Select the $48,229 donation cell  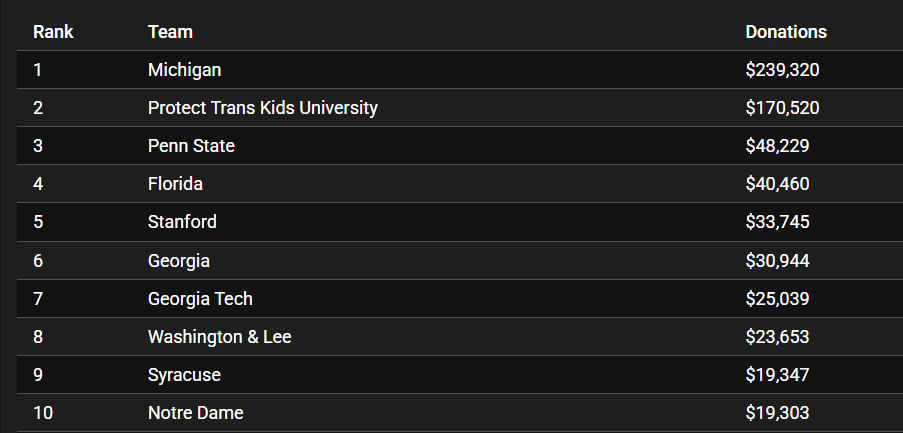777,146
